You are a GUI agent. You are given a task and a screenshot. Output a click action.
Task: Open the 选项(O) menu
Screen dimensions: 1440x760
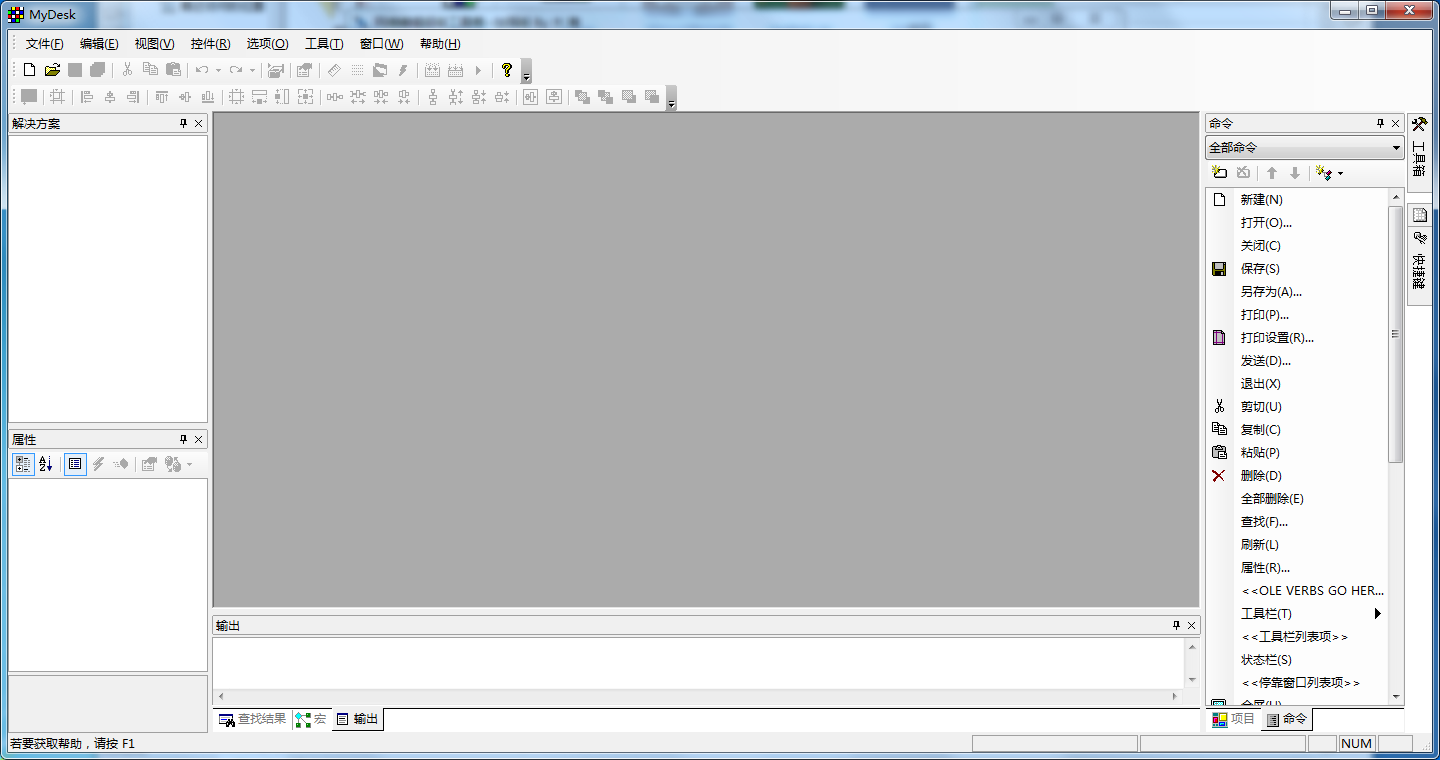pyautogui.click(x=267, y=44)
